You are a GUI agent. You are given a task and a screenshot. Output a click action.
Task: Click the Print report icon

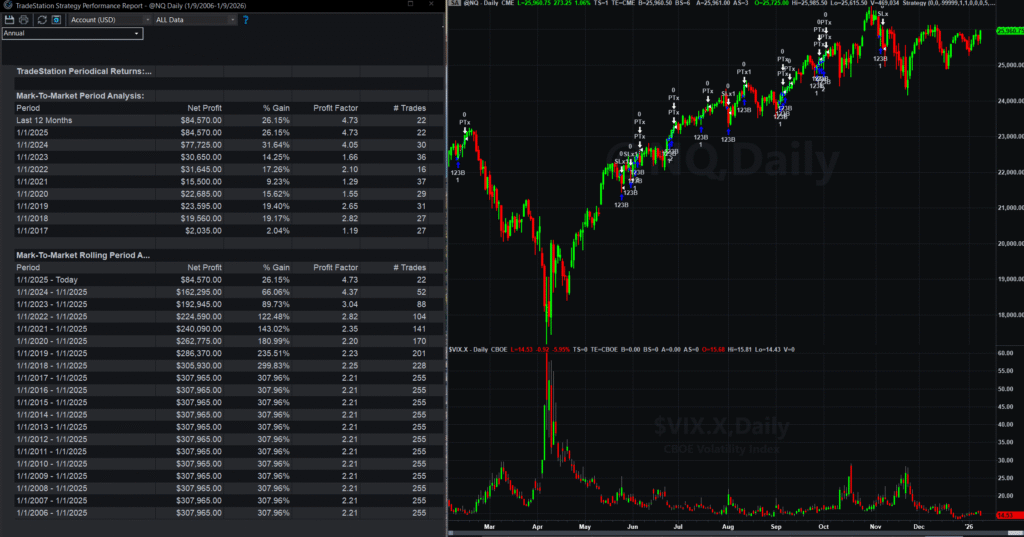24,19
